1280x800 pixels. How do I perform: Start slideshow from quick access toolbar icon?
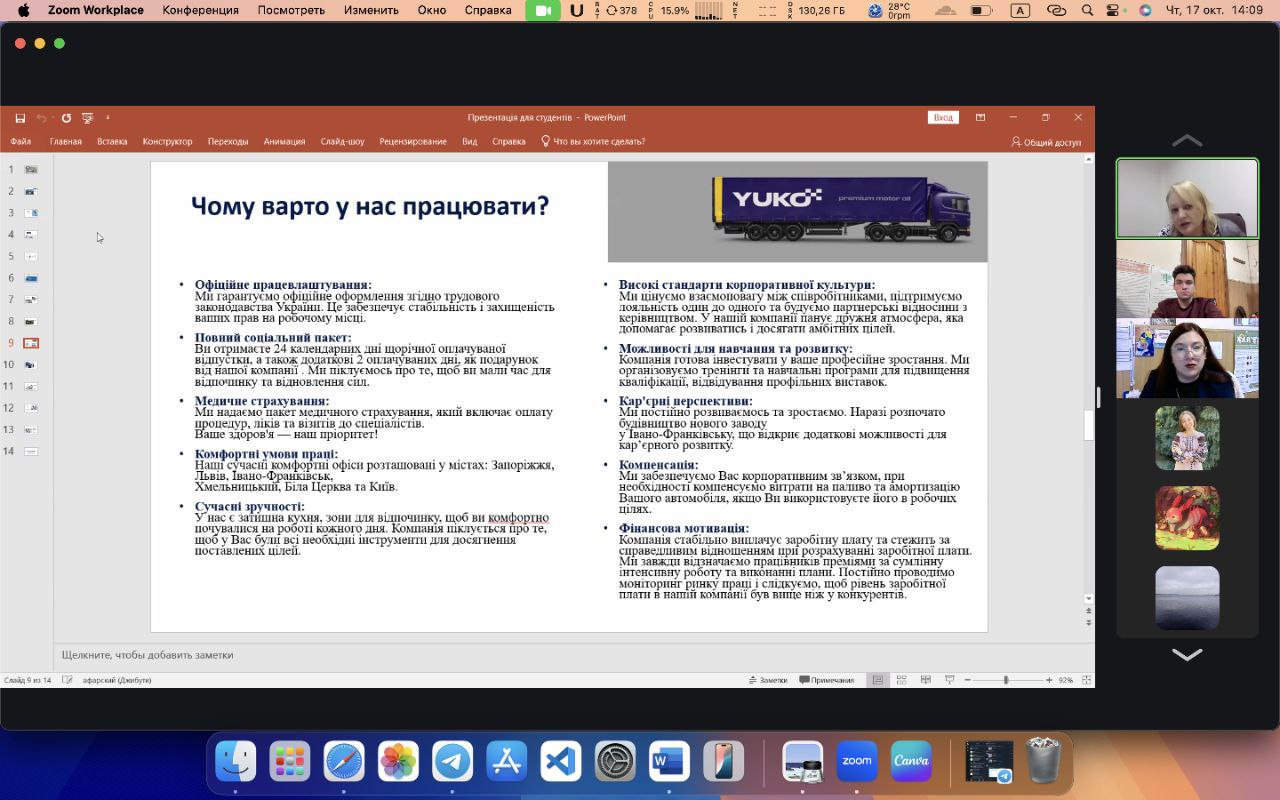88,118
